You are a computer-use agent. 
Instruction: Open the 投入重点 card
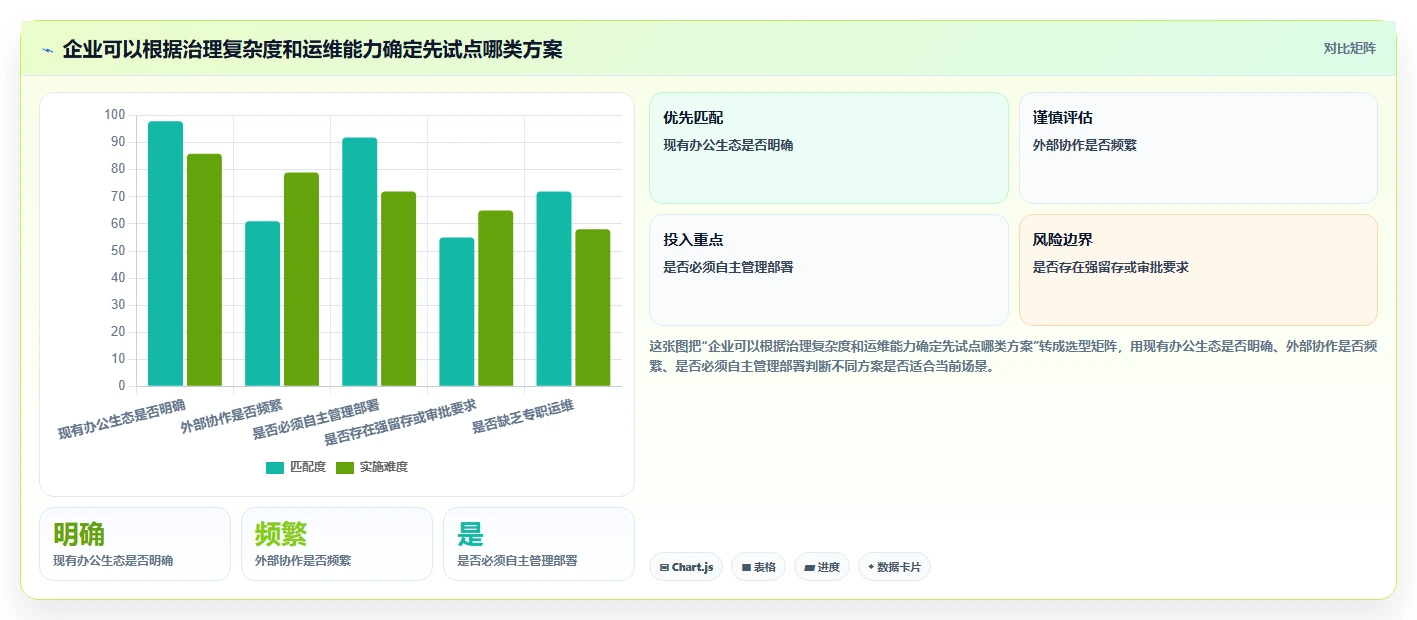(x=829, y=270)
